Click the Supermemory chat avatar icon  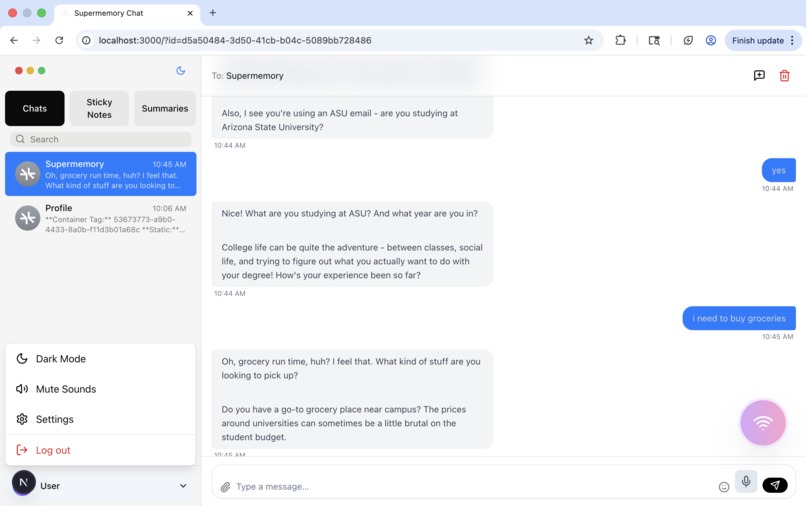pyautogui.click(x=28, y=174)
